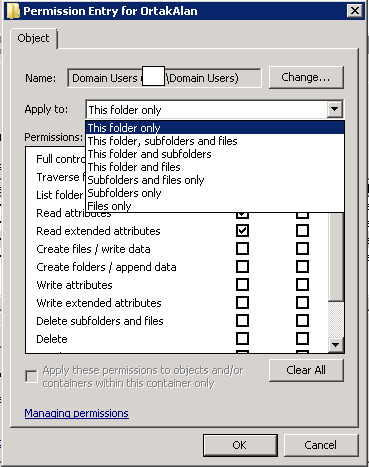Image resolution: width=369 pixels, height=467 pixels.
Task: Toggle 'Apply these permissions to objects' checkbox
Action: (x=31, y=377)
